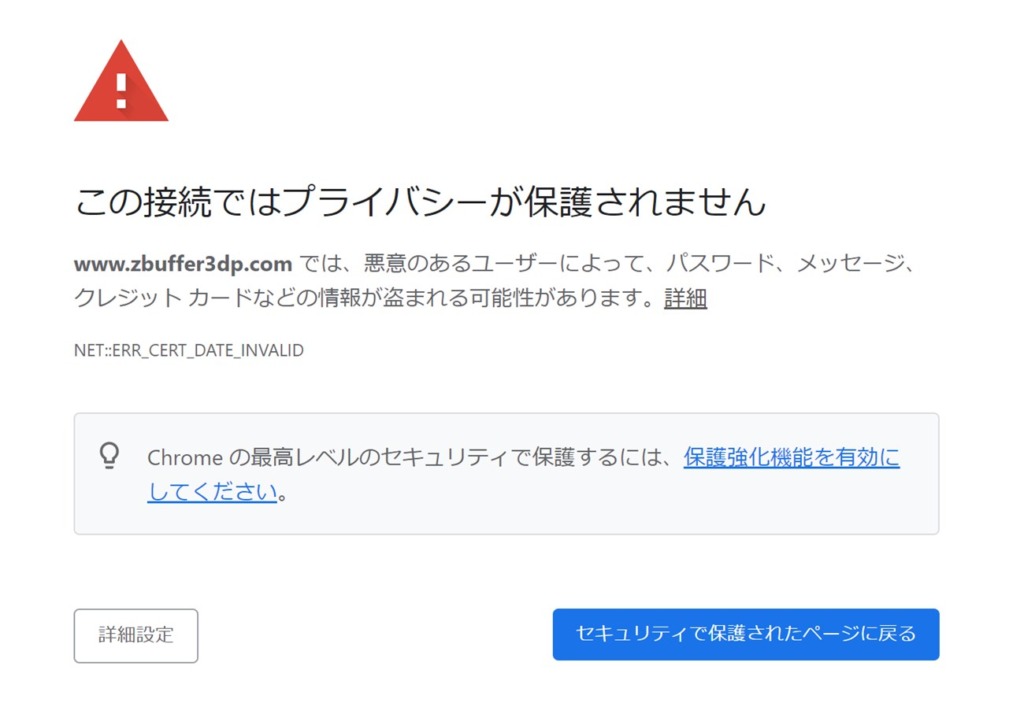1024x703 pixels.
Task: Open 詳細設定 advanced options
Action: click(x=136, y=635)
